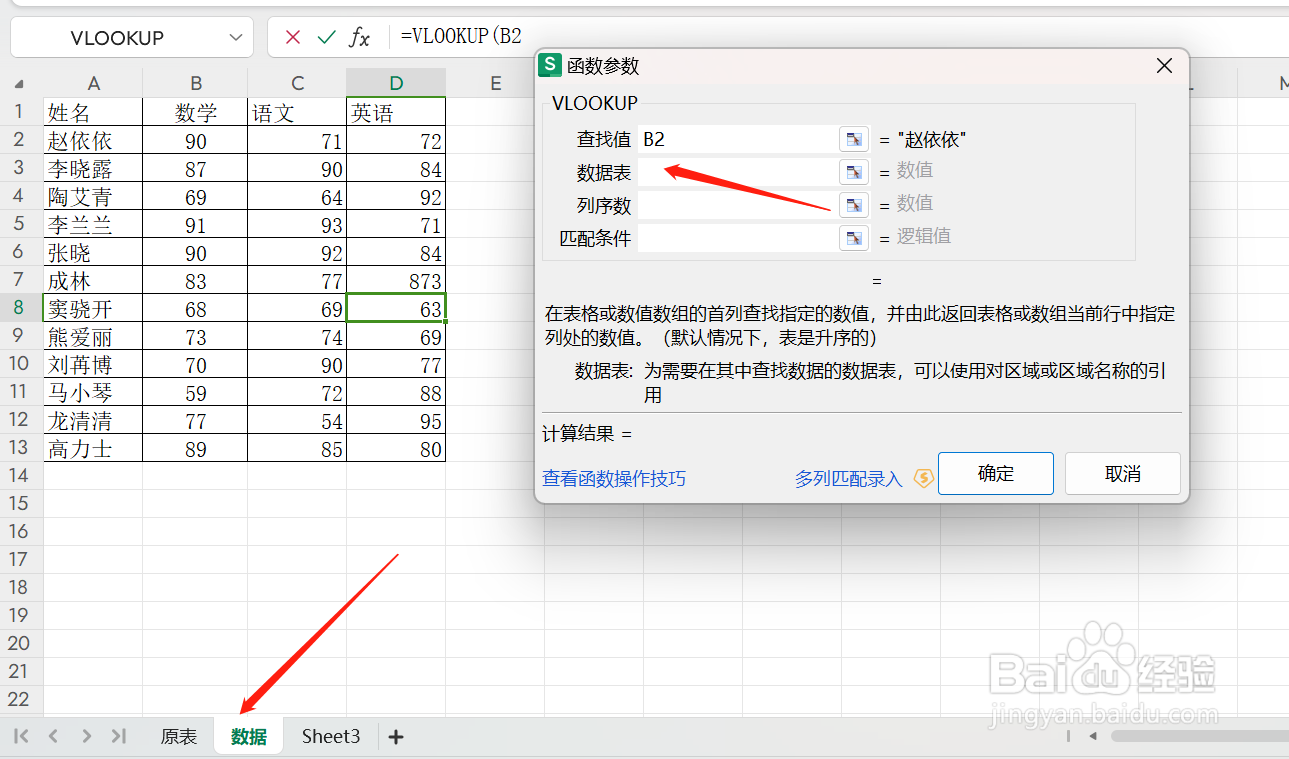Switch to the 原表 sheet tab
This screenshot has width=1289, height=759.
(178, 735)
